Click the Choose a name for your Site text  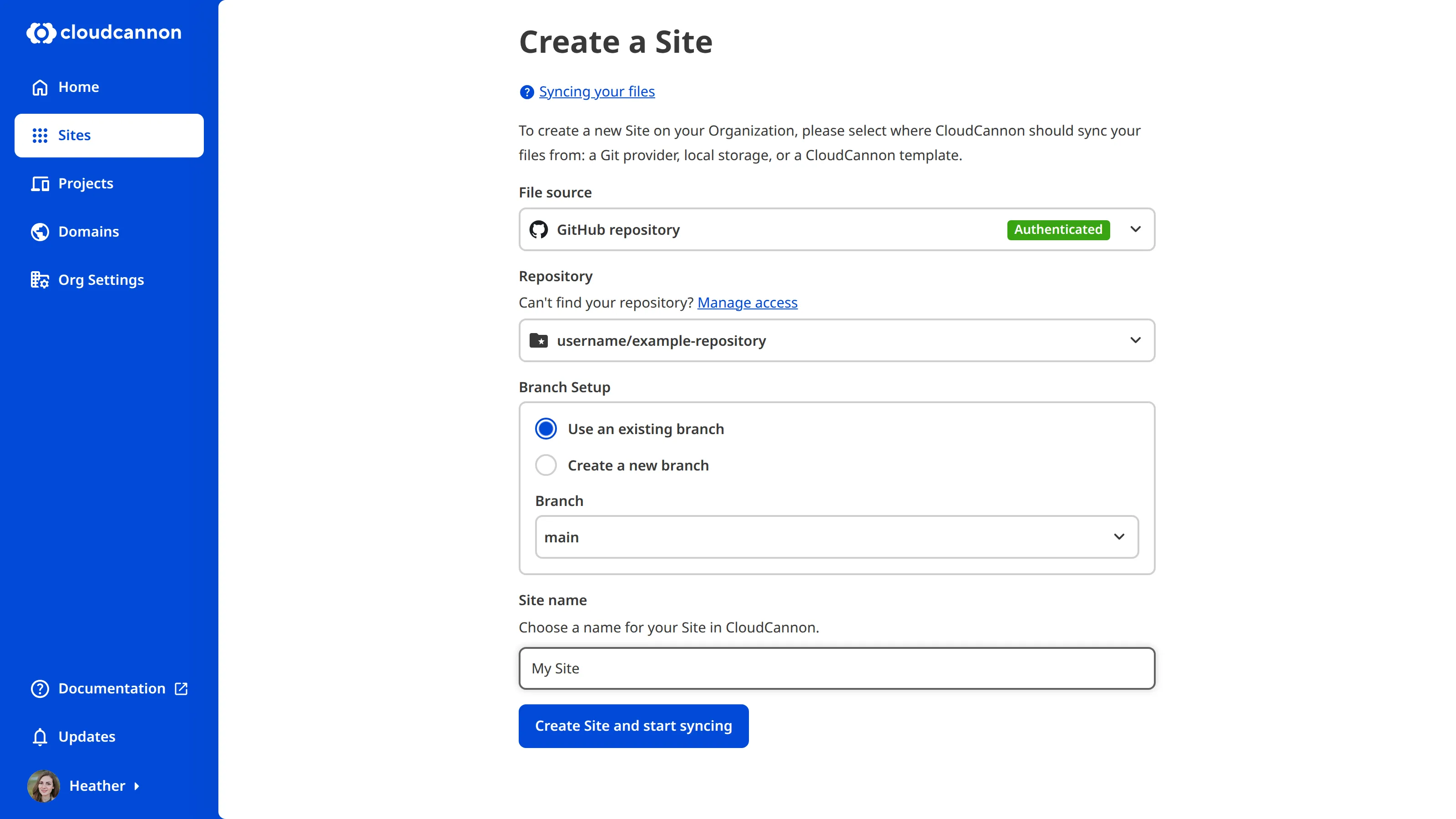(669, 627)
